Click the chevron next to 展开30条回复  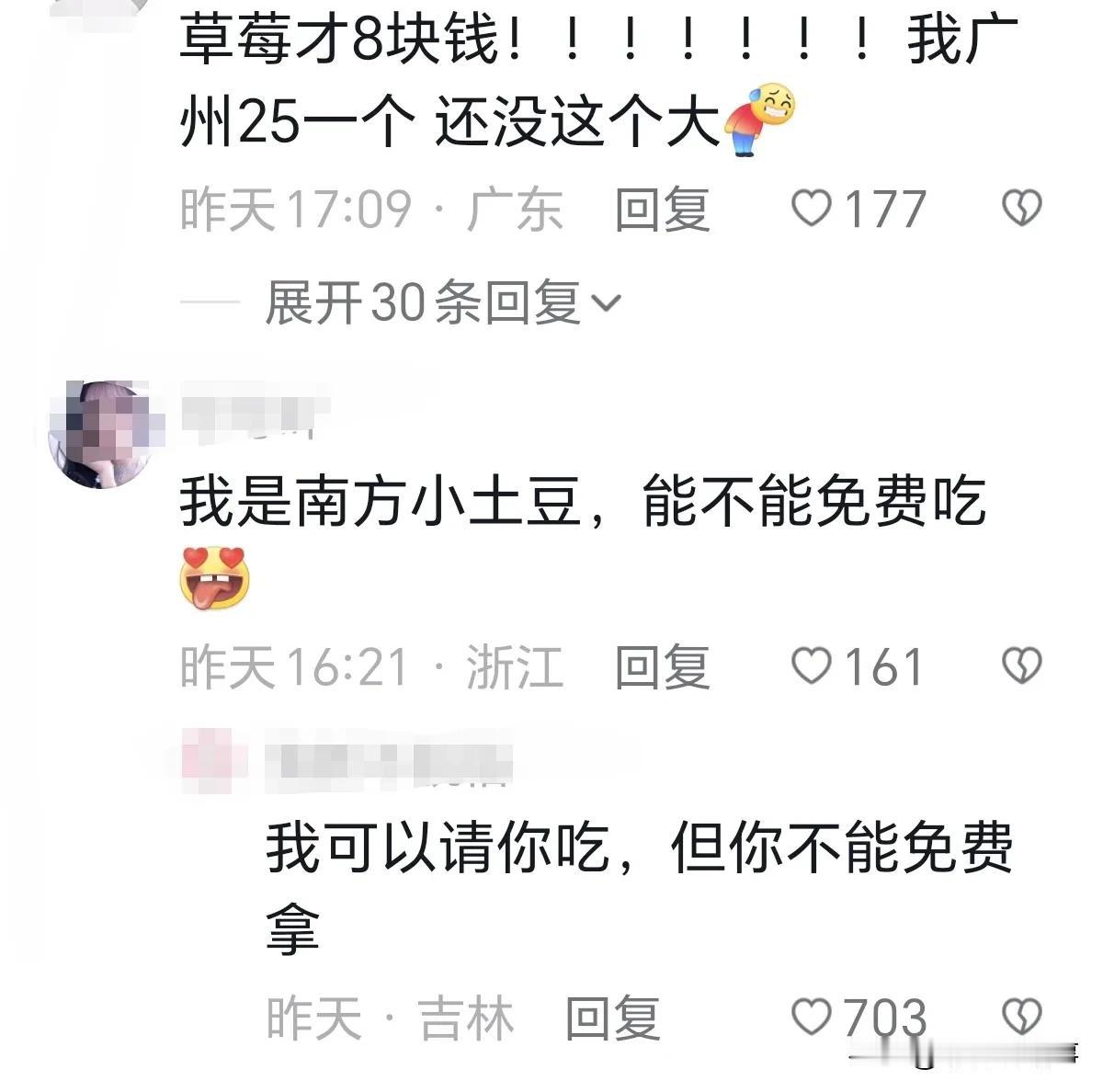tap(608, 302)
